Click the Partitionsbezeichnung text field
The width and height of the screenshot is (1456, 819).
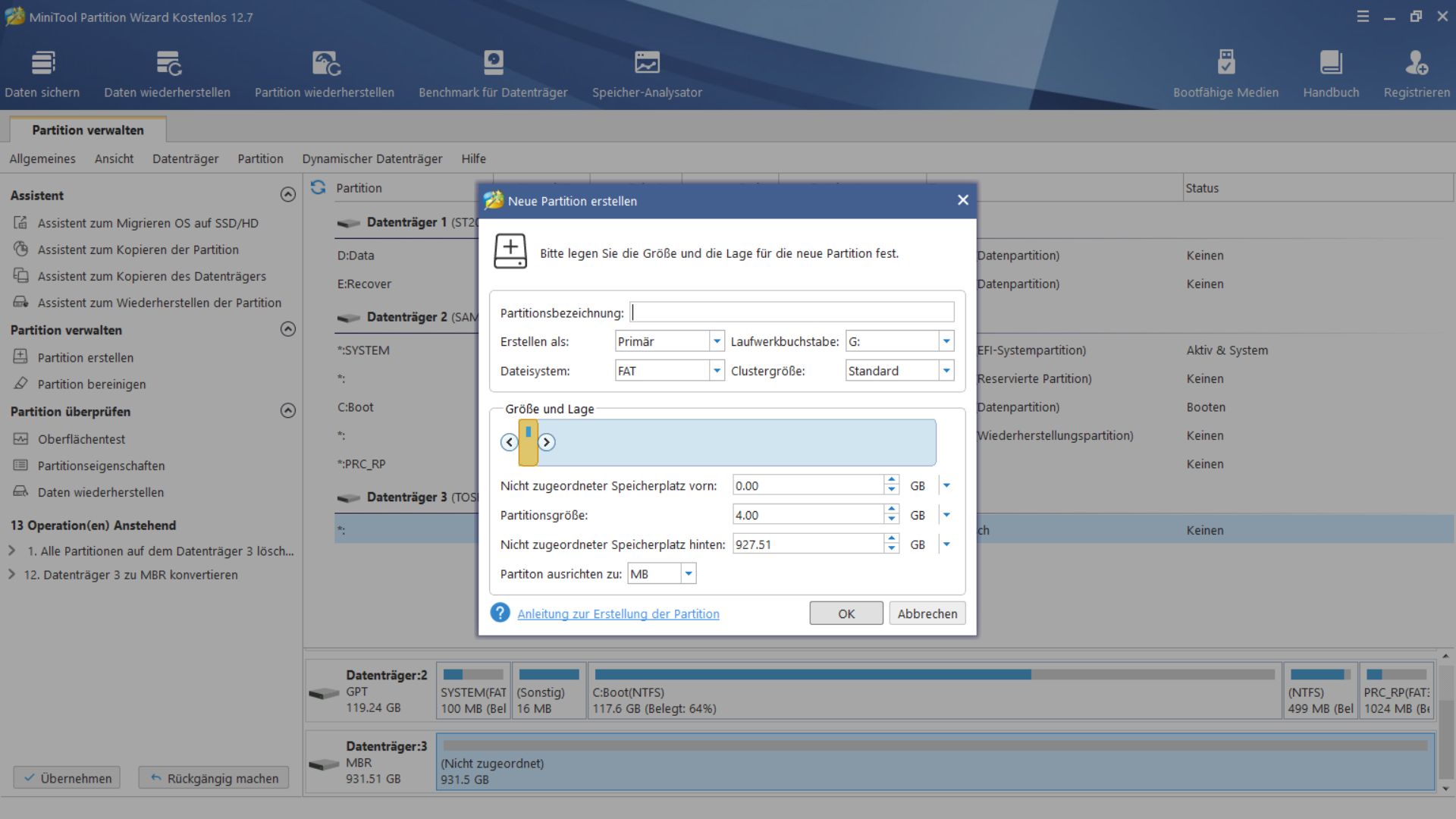click(x=792, y=312)
